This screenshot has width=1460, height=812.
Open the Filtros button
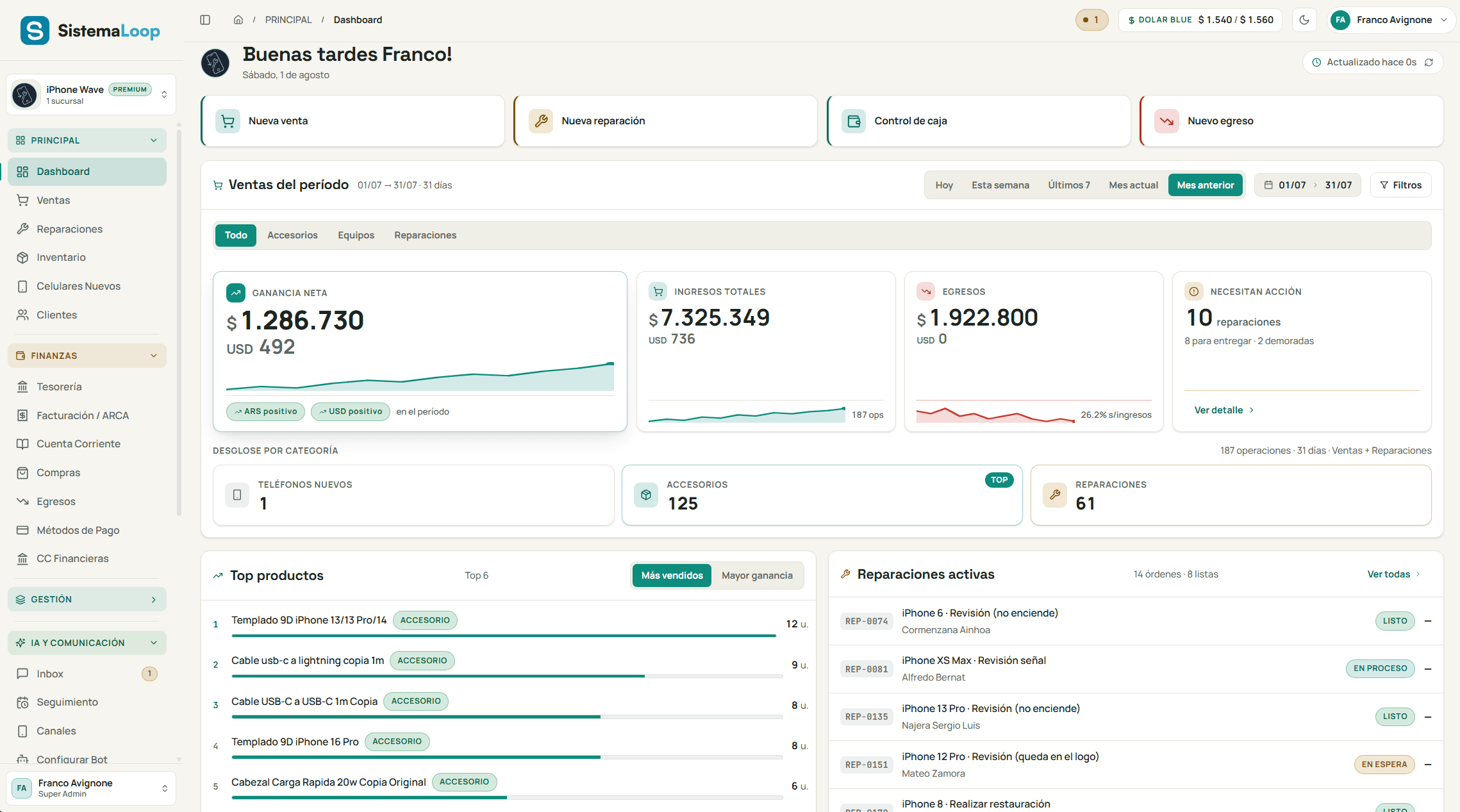pyautogui.click(x=1400, y=185)
